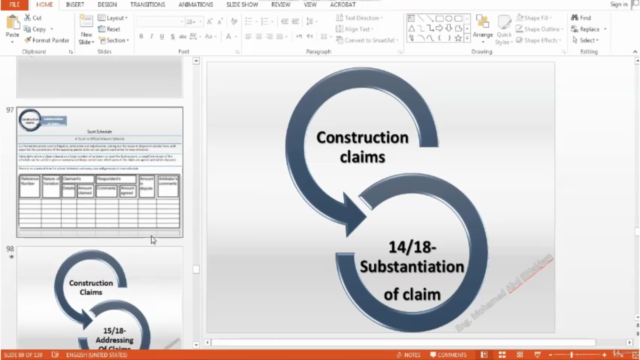
Task: Switch to the TRANSITIONS tab
Action: [x=148, y=4]
